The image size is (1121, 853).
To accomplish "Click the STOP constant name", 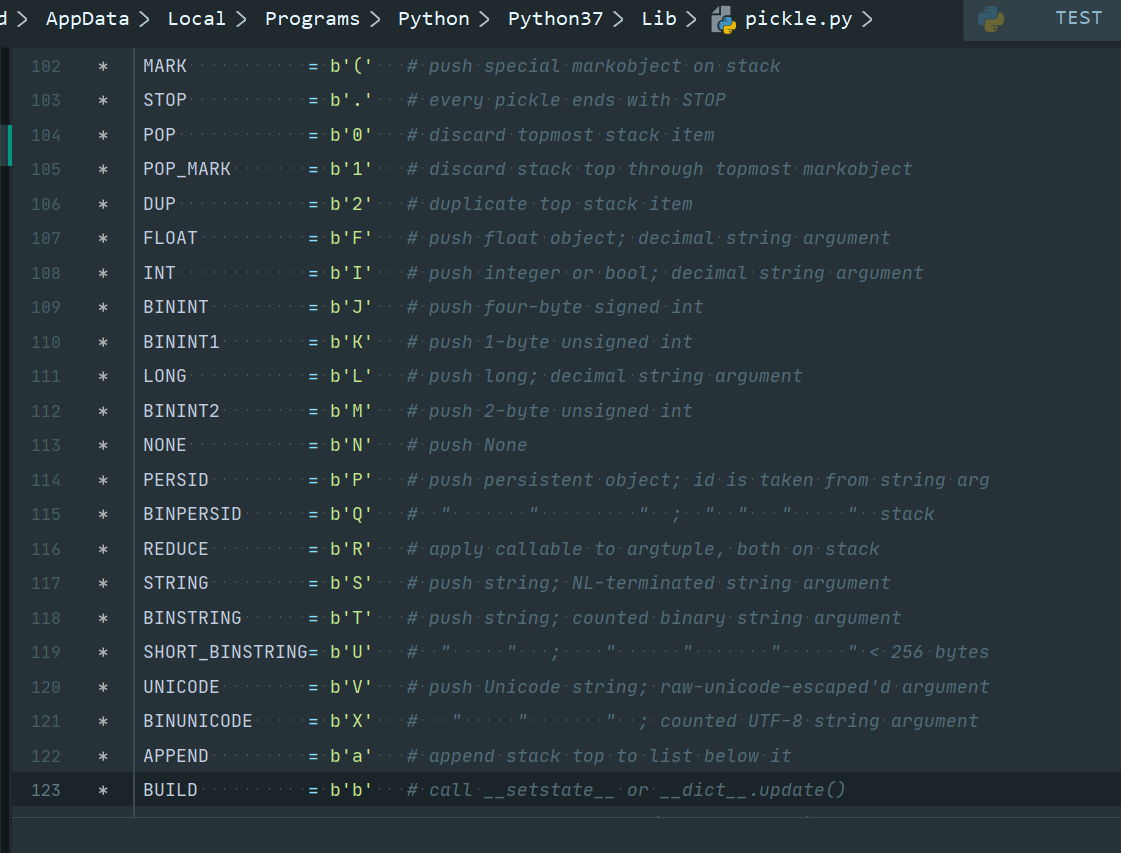I will point(164,100).
